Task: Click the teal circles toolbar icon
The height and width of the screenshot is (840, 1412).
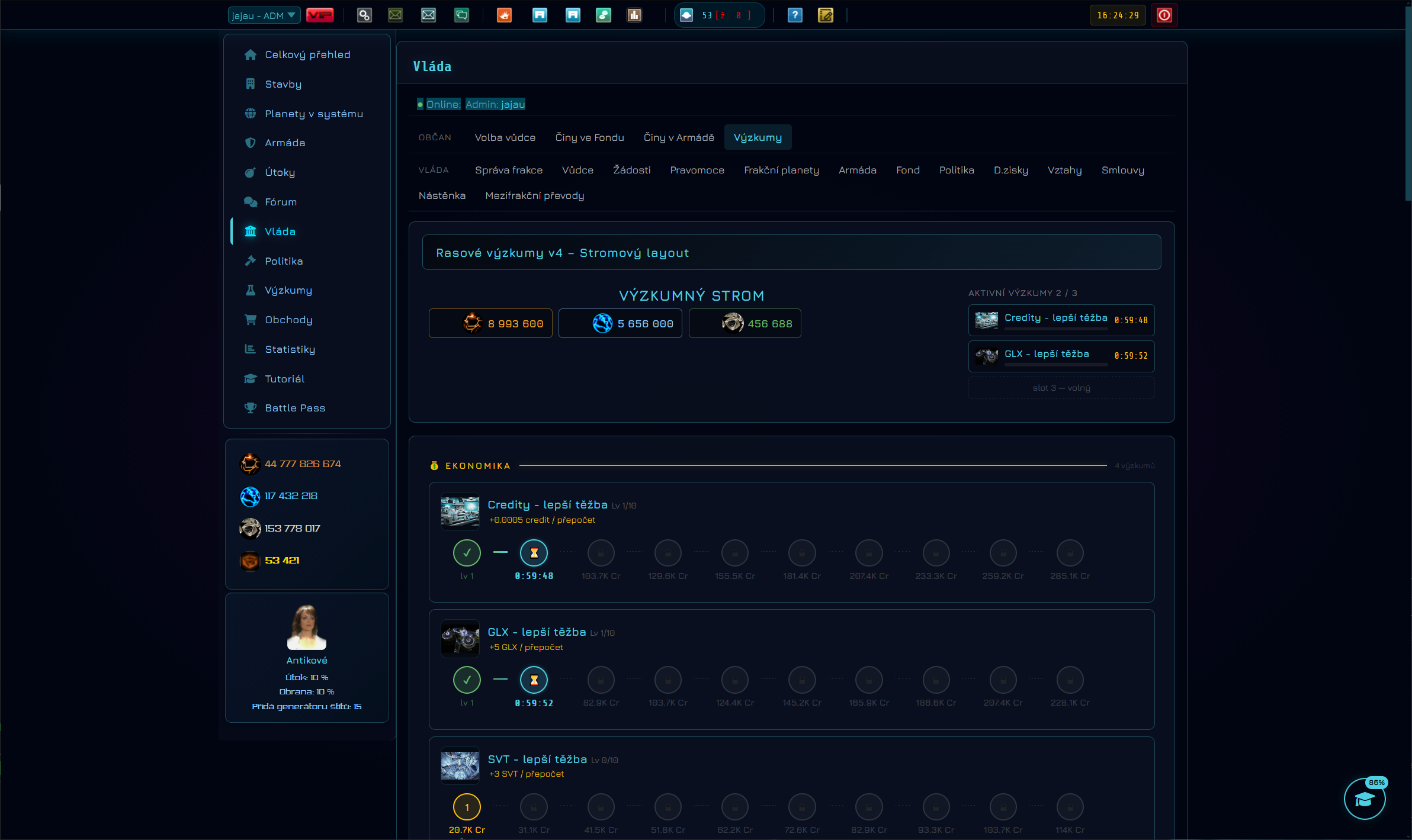Action: [604, 15]
